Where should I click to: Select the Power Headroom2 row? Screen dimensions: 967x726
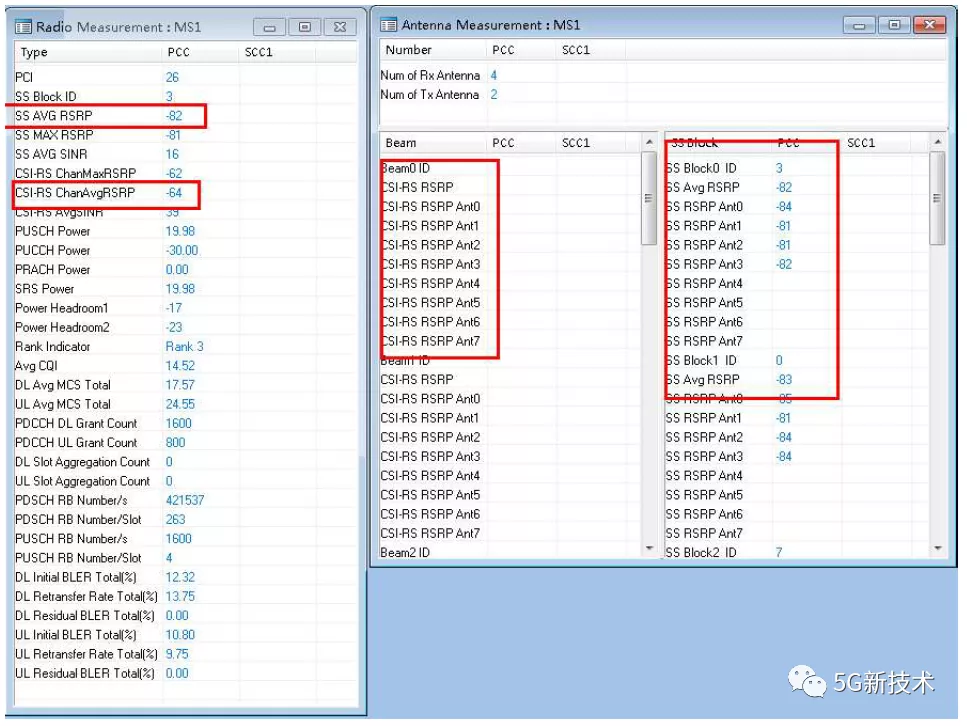(x=185, y=327)
